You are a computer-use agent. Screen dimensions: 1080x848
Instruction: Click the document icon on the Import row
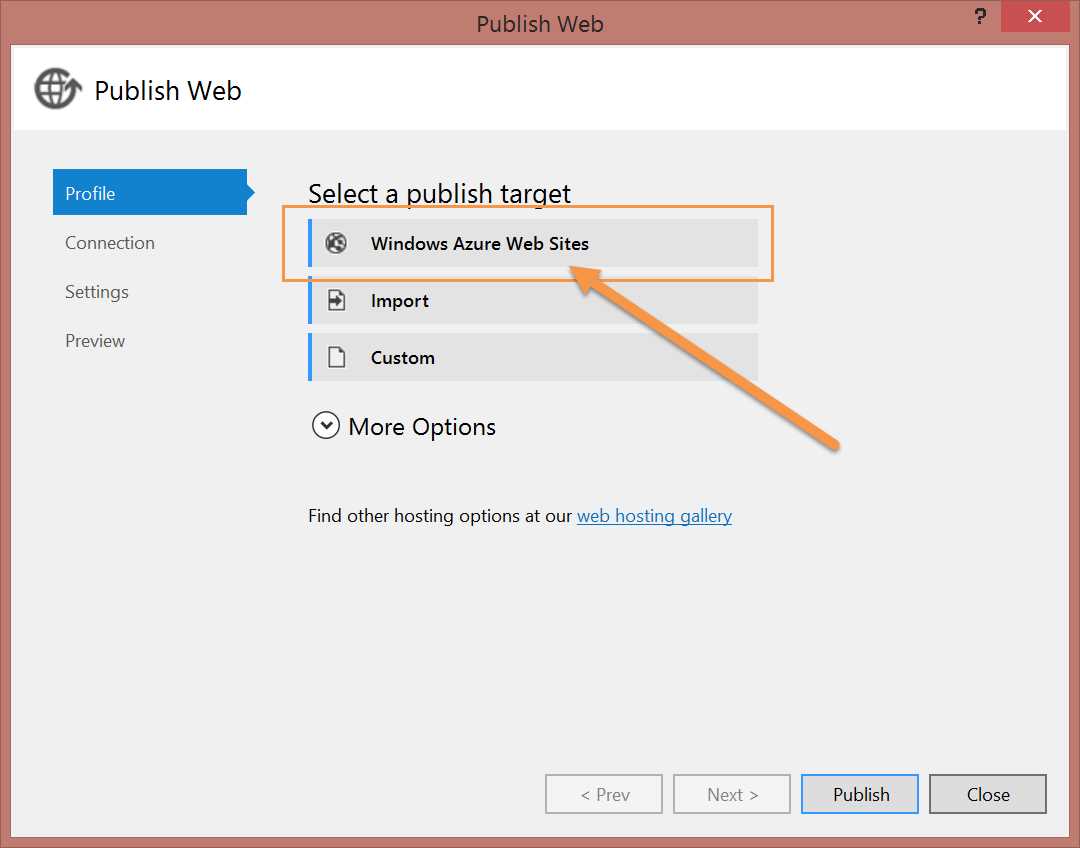point(336,300)
